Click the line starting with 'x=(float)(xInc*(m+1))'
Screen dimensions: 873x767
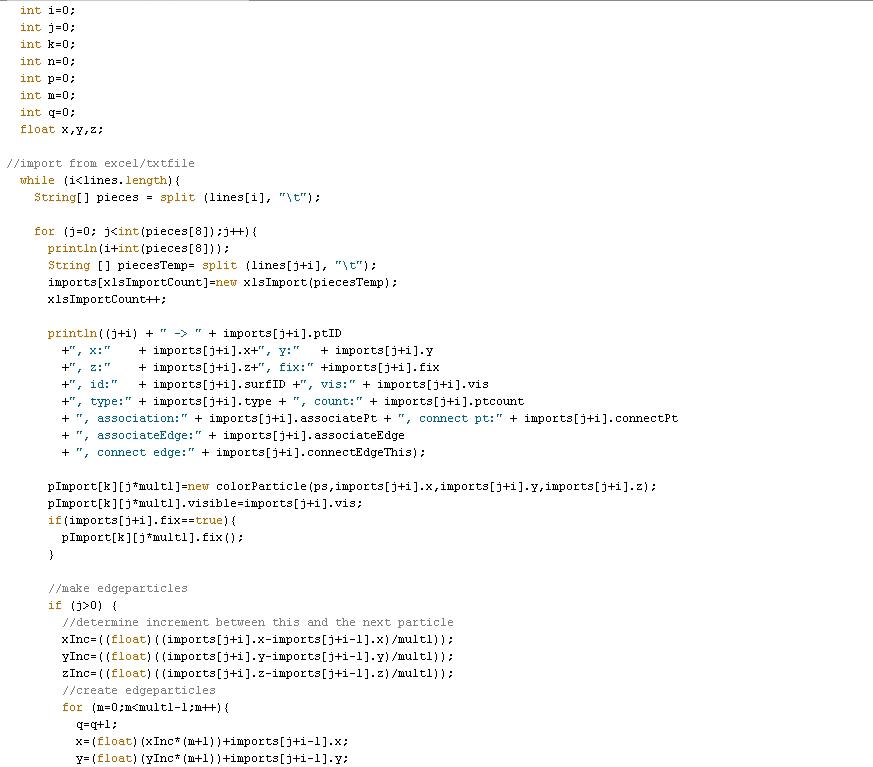[212, 741]
